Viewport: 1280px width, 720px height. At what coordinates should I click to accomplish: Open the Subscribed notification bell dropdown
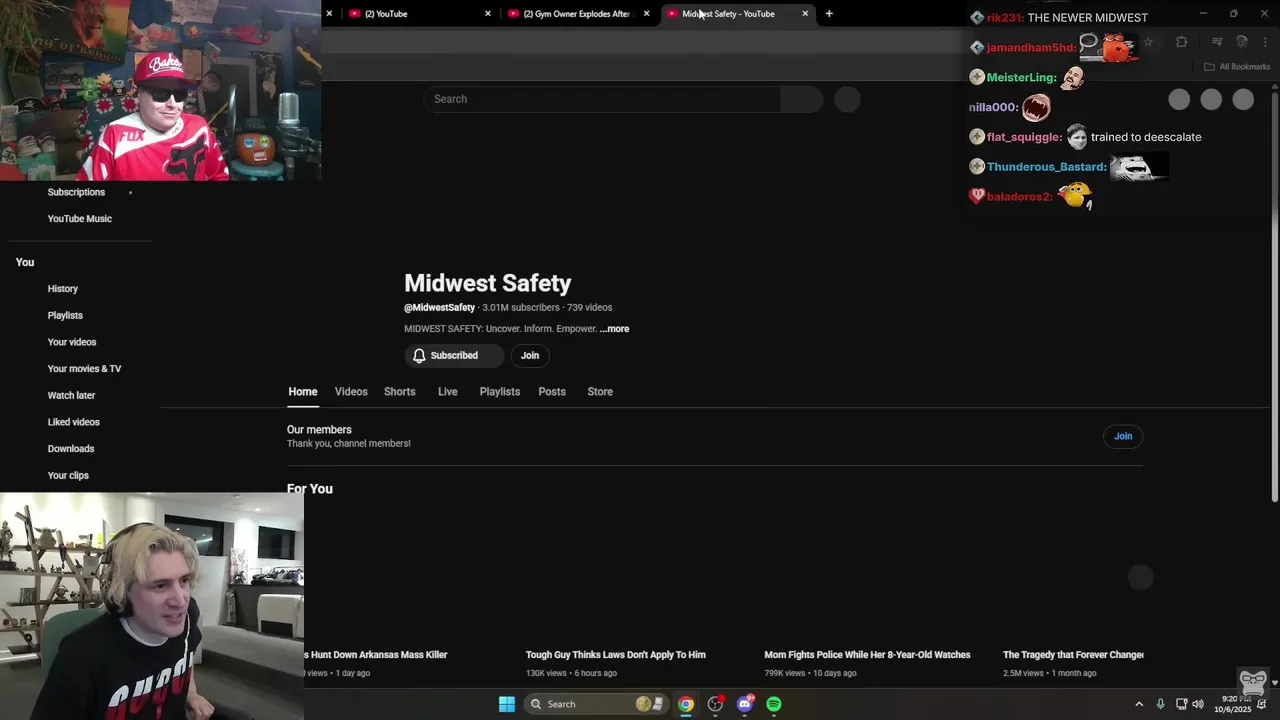(454, 356)
